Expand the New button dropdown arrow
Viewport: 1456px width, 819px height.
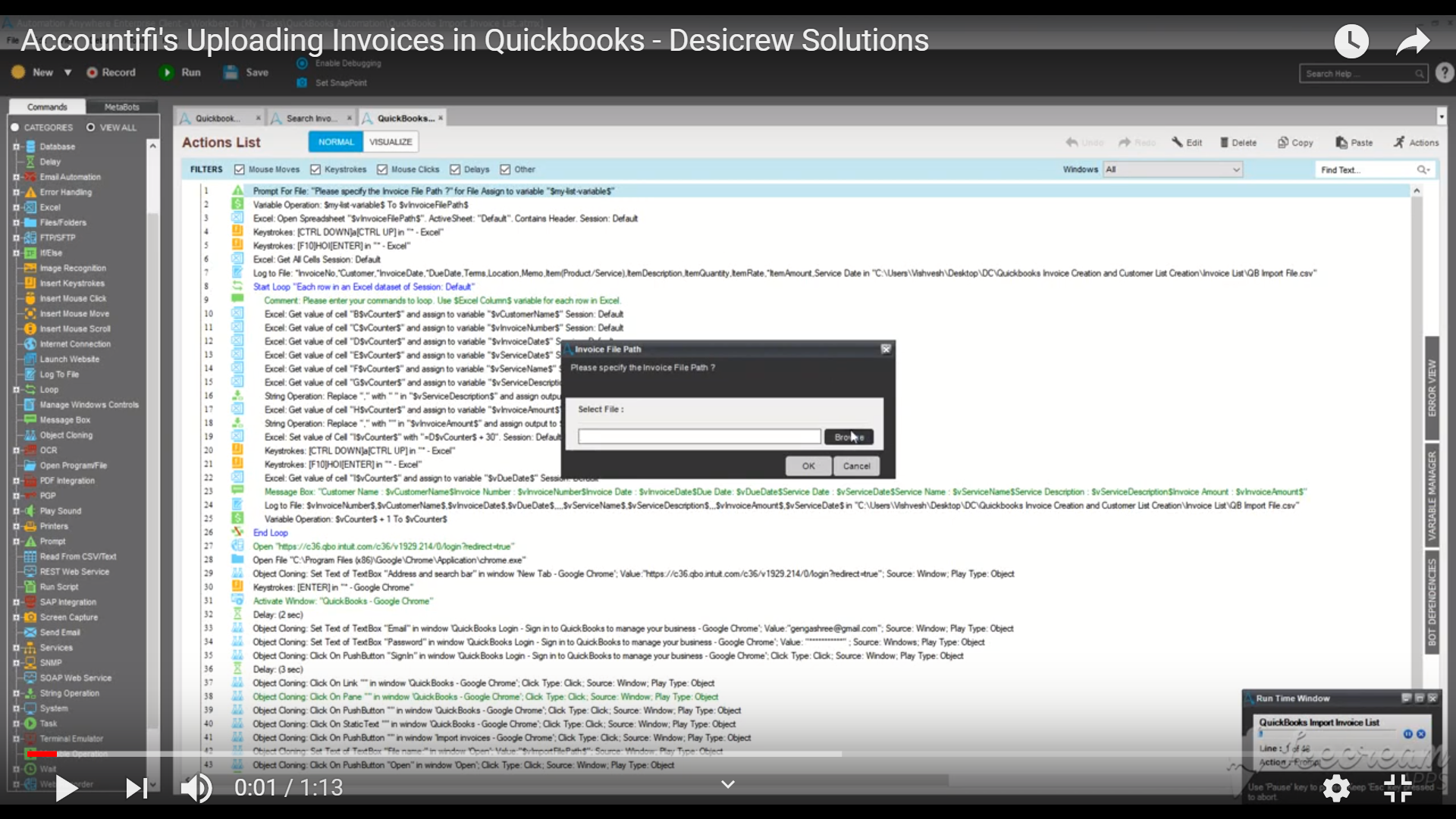(67, 73)
